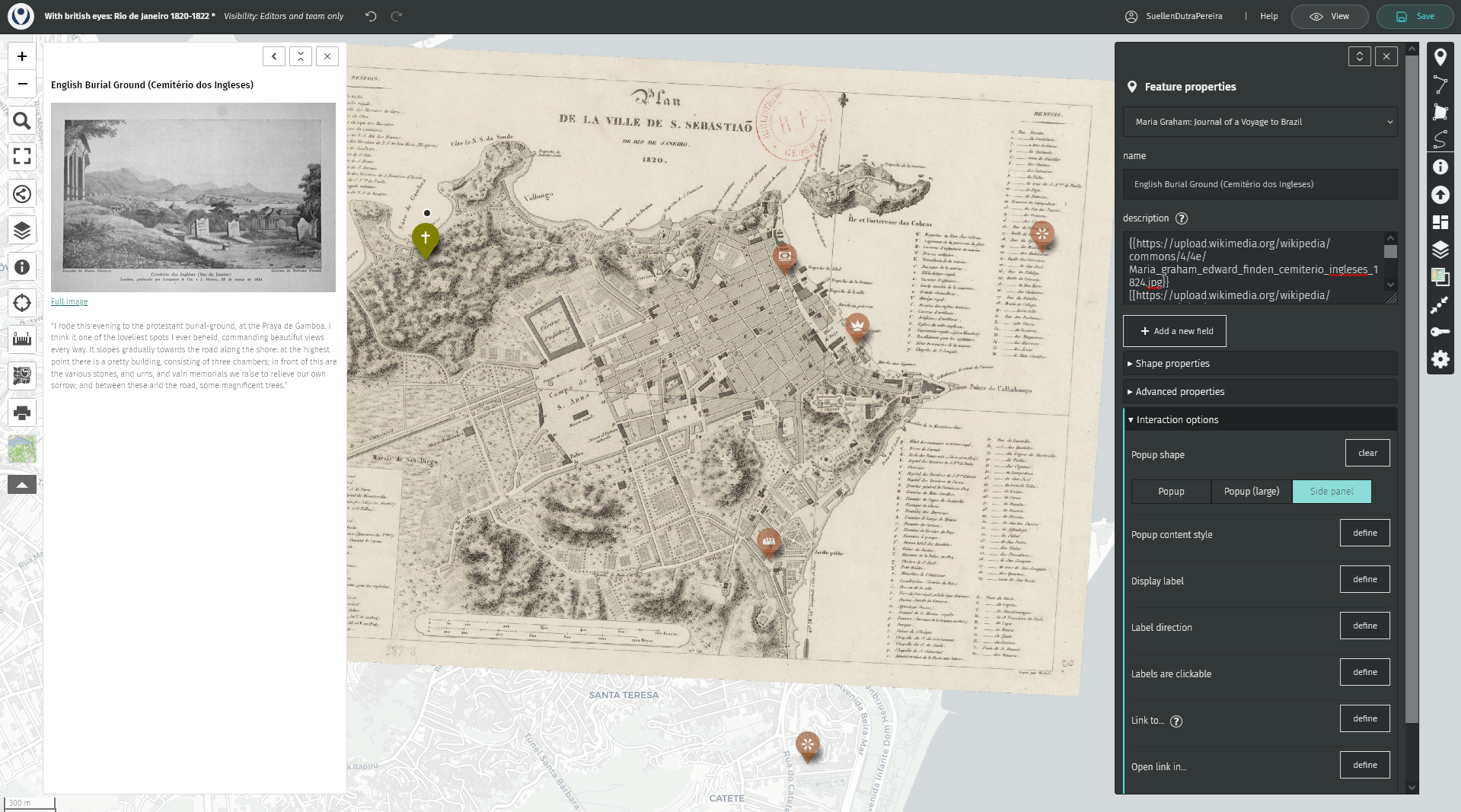This screenshot has width=1461, height=812.
Task: Open permissions via the key icon
Action: tap(1440, 332)
